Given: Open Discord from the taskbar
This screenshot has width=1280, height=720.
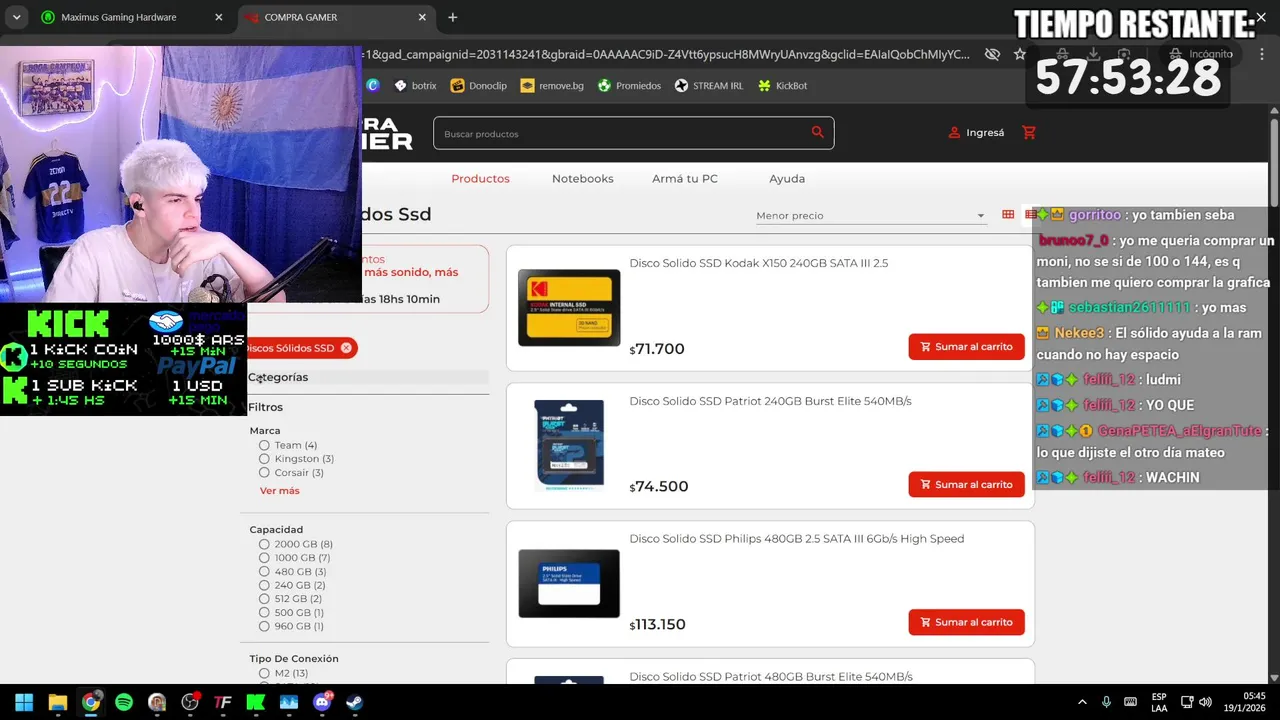Looking at the screenshot, I should (322, 702).
